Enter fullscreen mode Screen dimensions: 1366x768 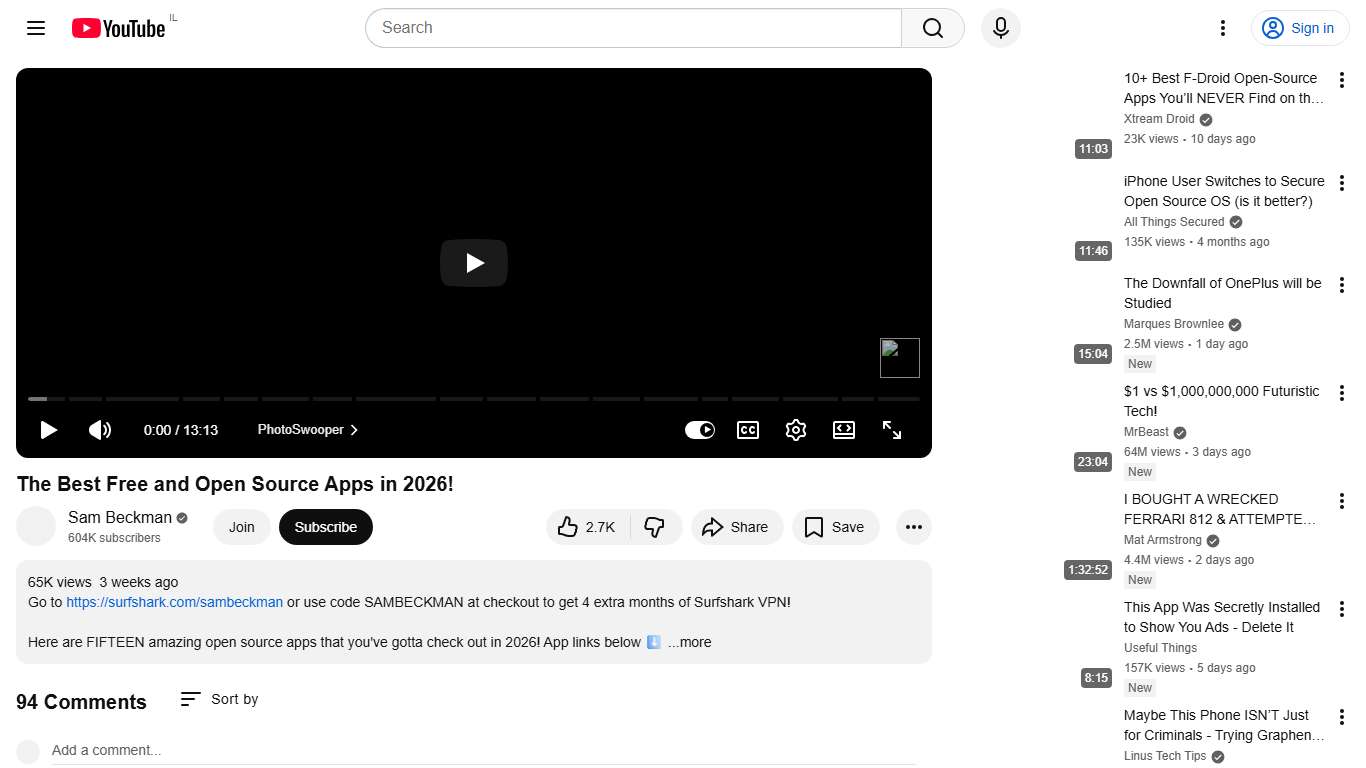pyautogui.click(x=891, y=430)
